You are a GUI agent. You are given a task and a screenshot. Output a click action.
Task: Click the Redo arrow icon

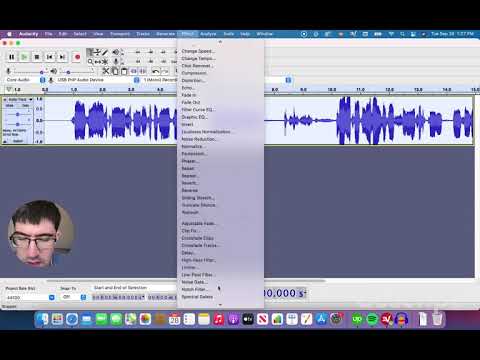pyautogui.click(x=165, y=71)
